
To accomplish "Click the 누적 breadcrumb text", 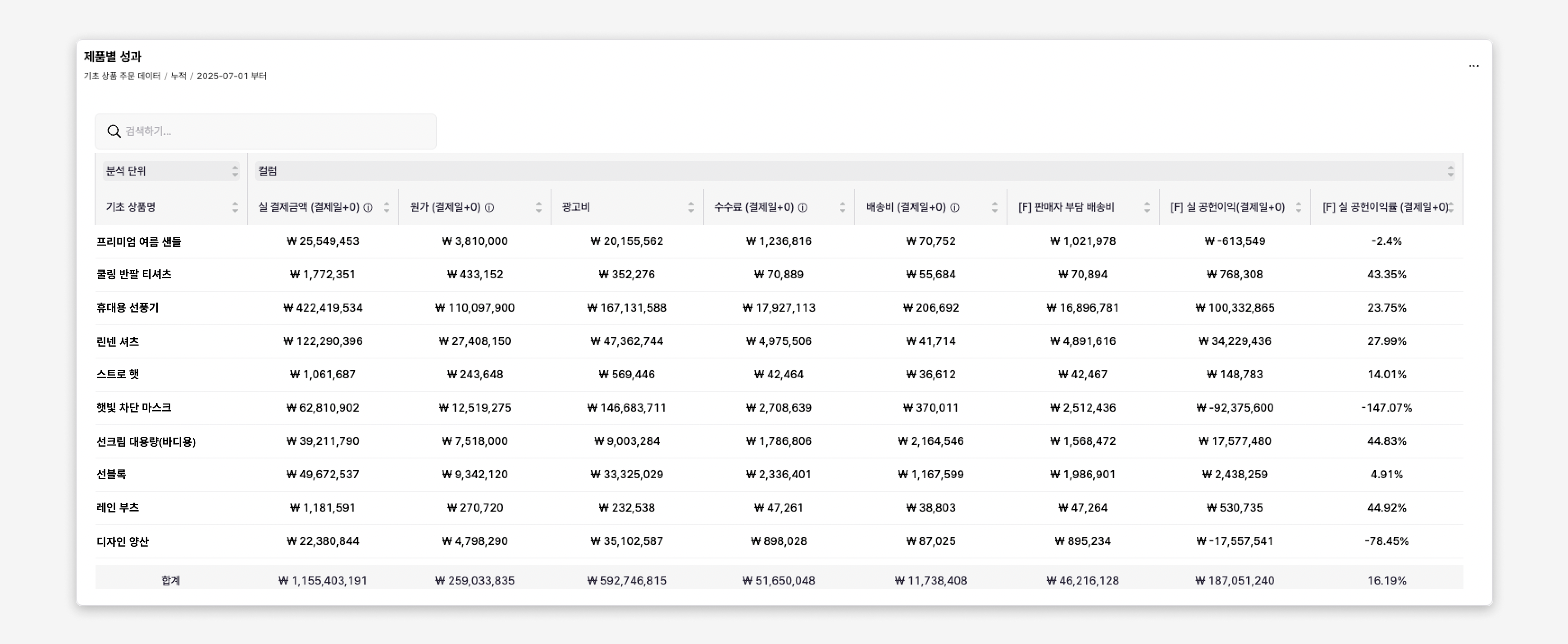I will 178,76.
